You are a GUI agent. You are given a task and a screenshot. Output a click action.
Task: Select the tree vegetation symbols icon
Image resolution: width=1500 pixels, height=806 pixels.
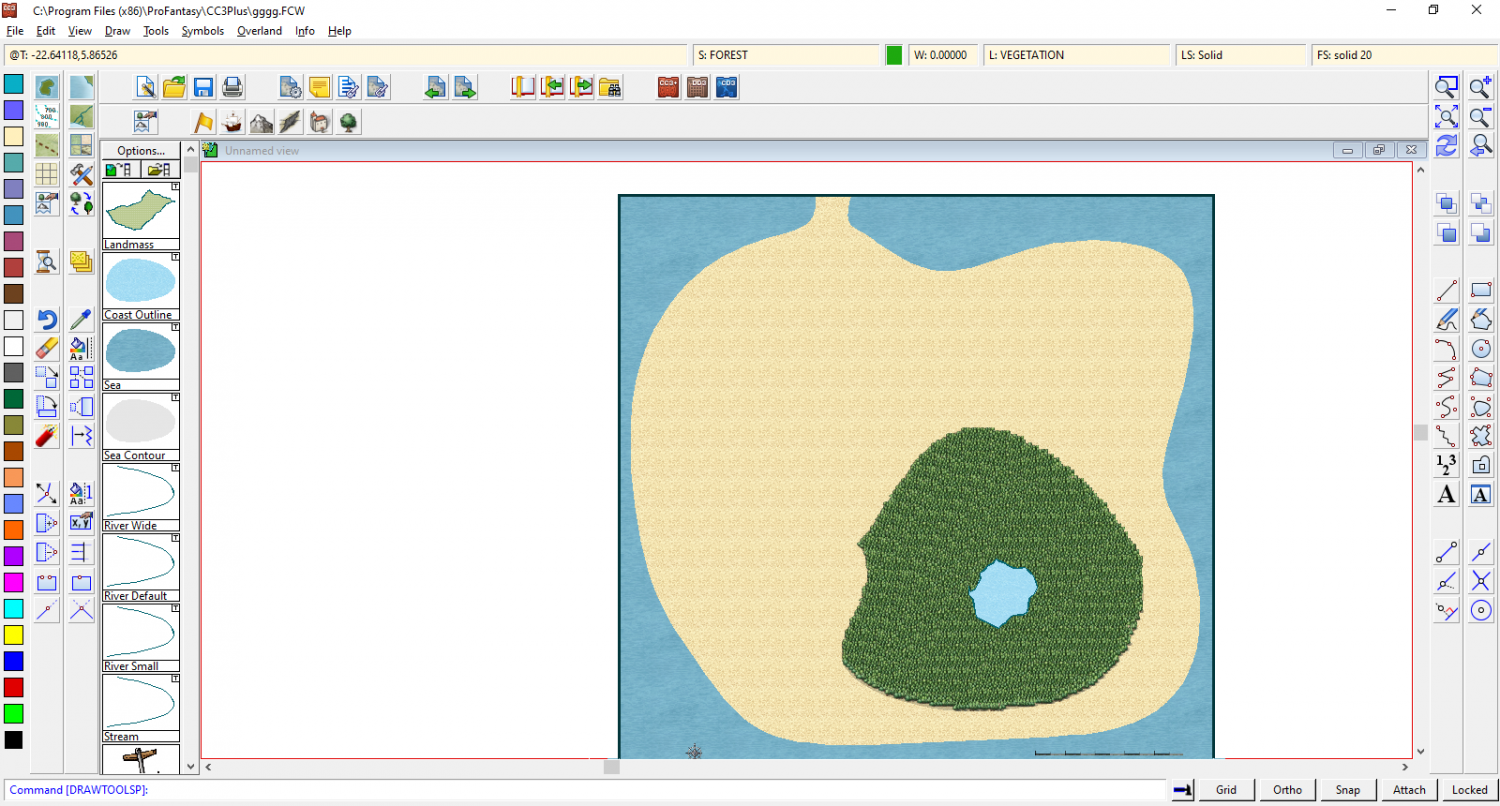349,122
